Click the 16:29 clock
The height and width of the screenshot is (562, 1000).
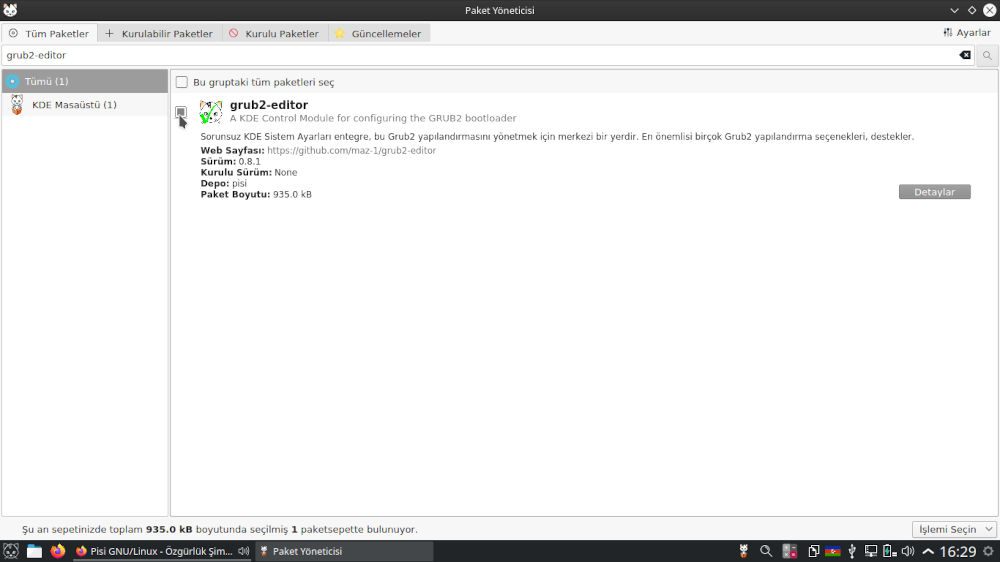[x=958, y=551]
